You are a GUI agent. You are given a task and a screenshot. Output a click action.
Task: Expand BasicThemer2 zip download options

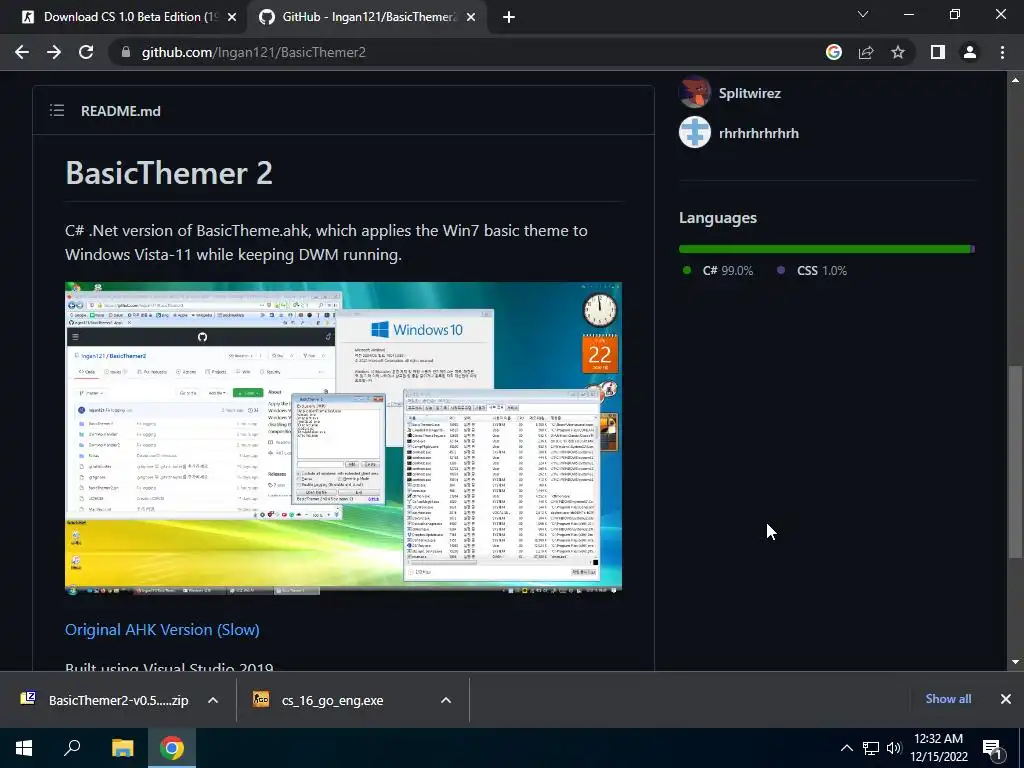(x=213, y=700)
